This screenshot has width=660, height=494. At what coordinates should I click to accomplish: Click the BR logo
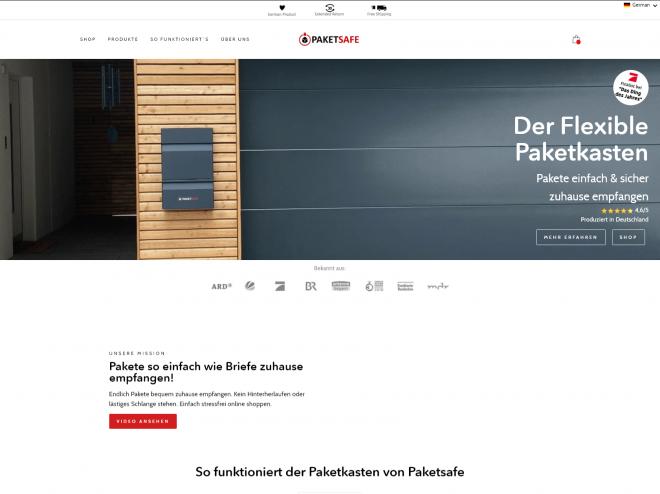(x=311, y=287)
